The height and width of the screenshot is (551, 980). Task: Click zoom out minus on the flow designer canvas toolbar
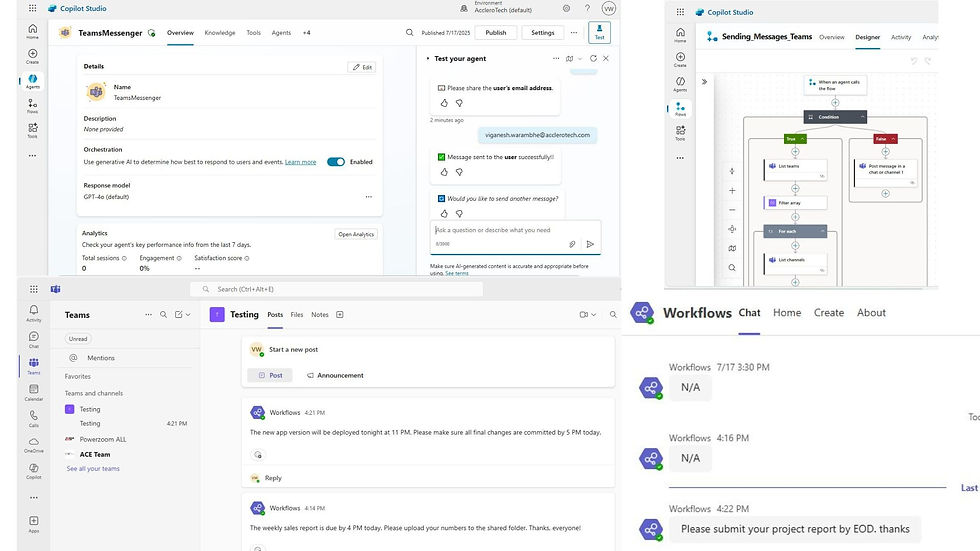(732, 210)
